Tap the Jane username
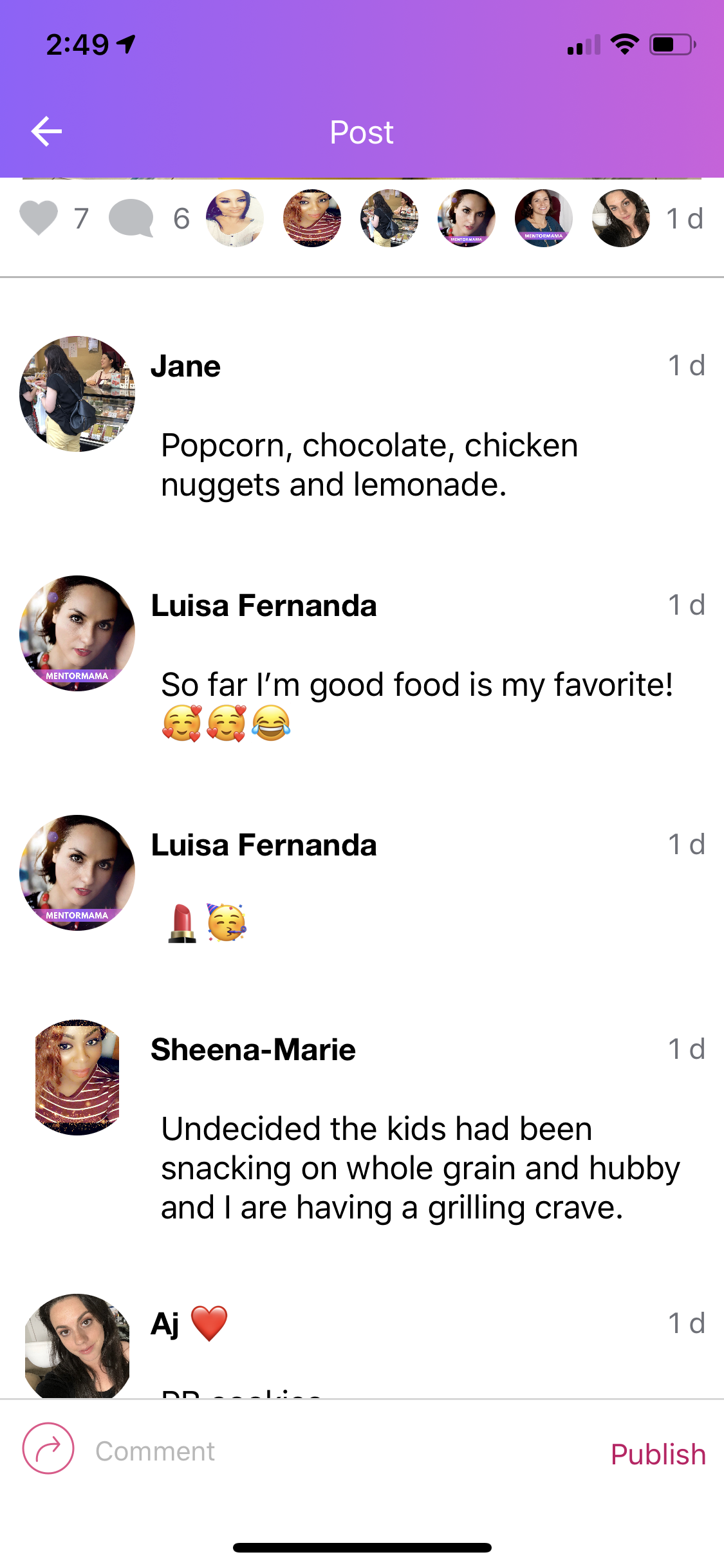 pos(186,366)
